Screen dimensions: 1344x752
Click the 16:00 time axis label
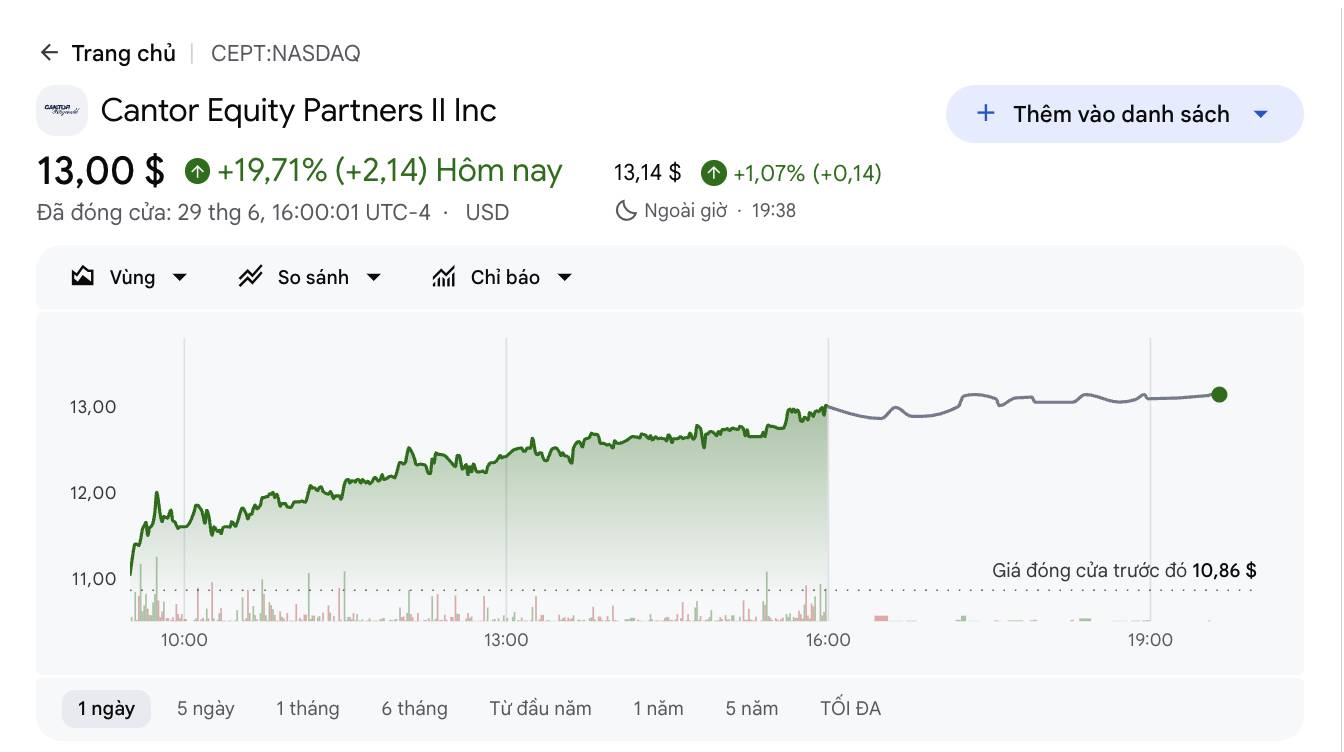[x=828, y=639]
